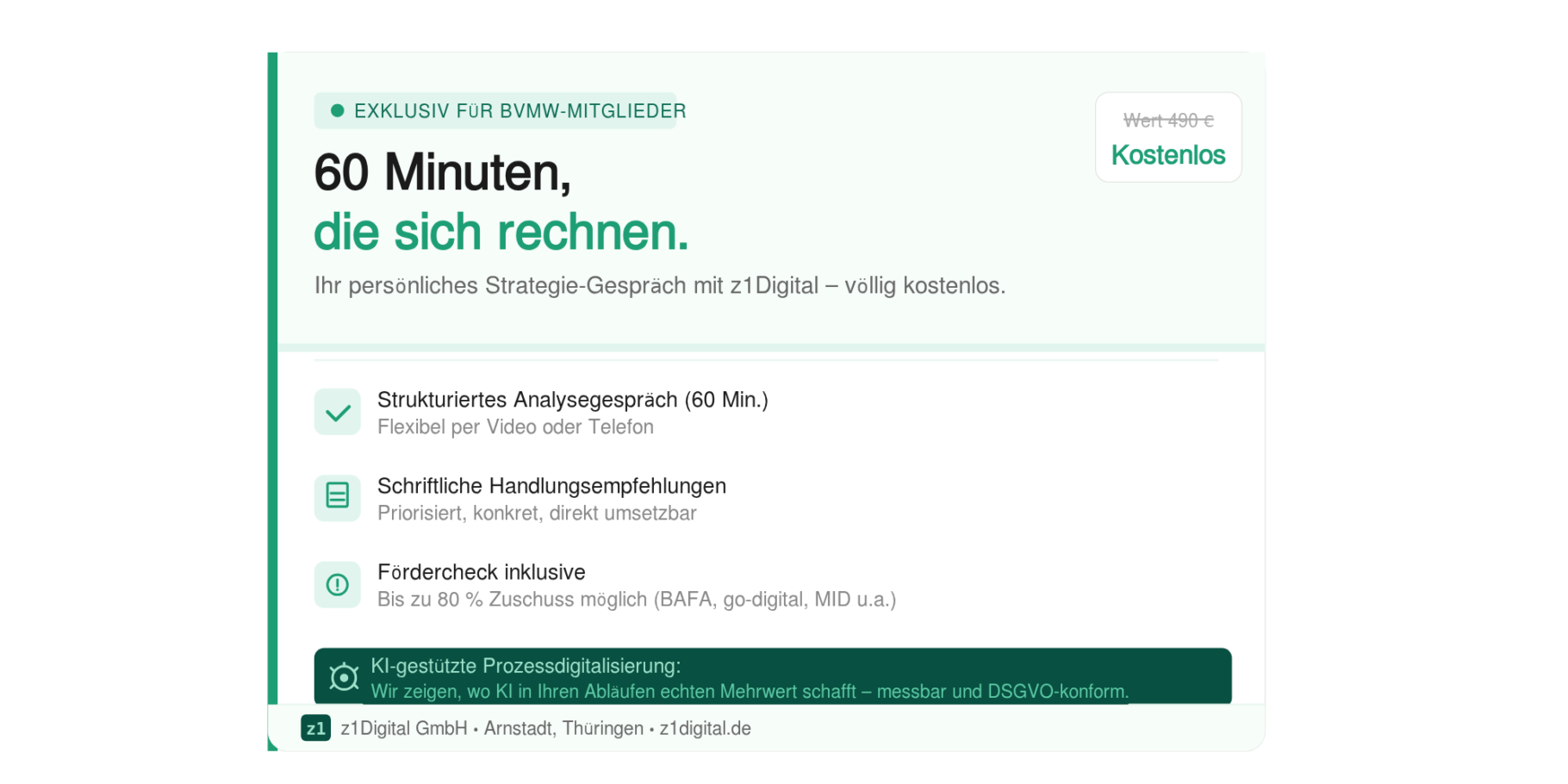
Task: Click the info icon beside Fördercheck inklusive
Action: [337, 584]
